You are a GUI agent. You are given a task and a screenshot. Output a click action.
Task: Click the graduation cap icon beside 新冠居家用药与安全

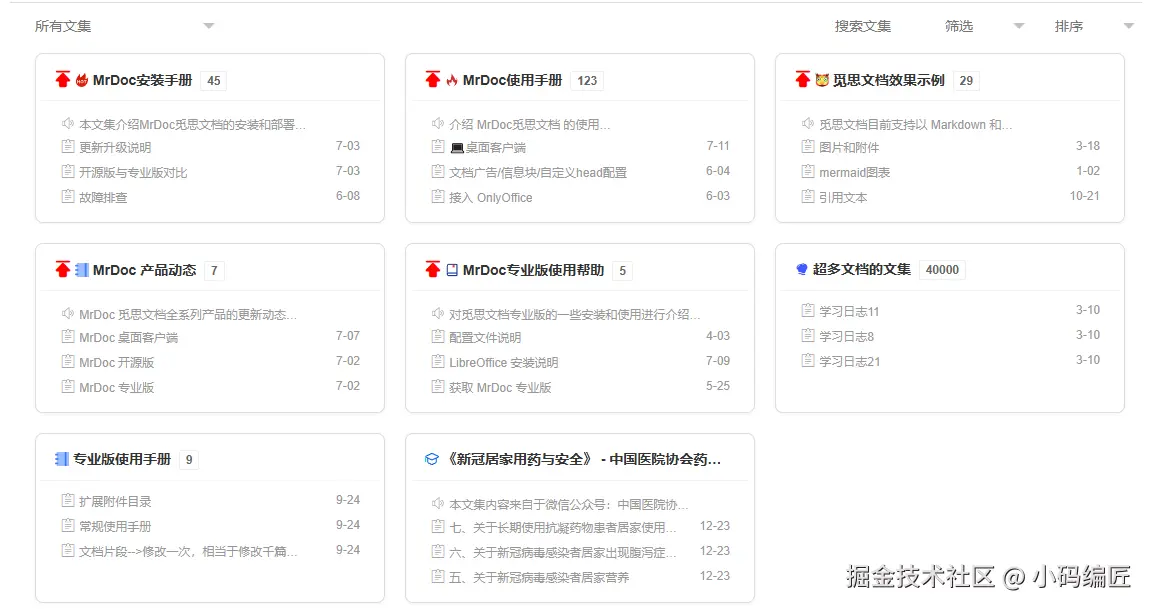pyautogui.click(x=432, y=459)
